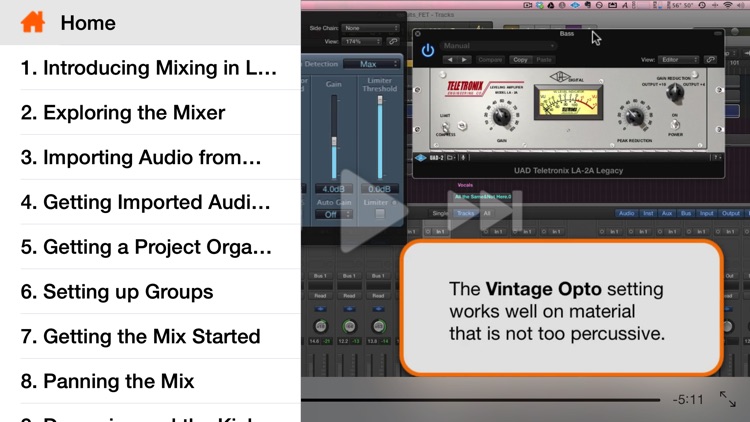This screenshot has width=750, height=422.
Task: Click the Wi-Fi icon in the menu bar
Action: [x=728, y=5]
